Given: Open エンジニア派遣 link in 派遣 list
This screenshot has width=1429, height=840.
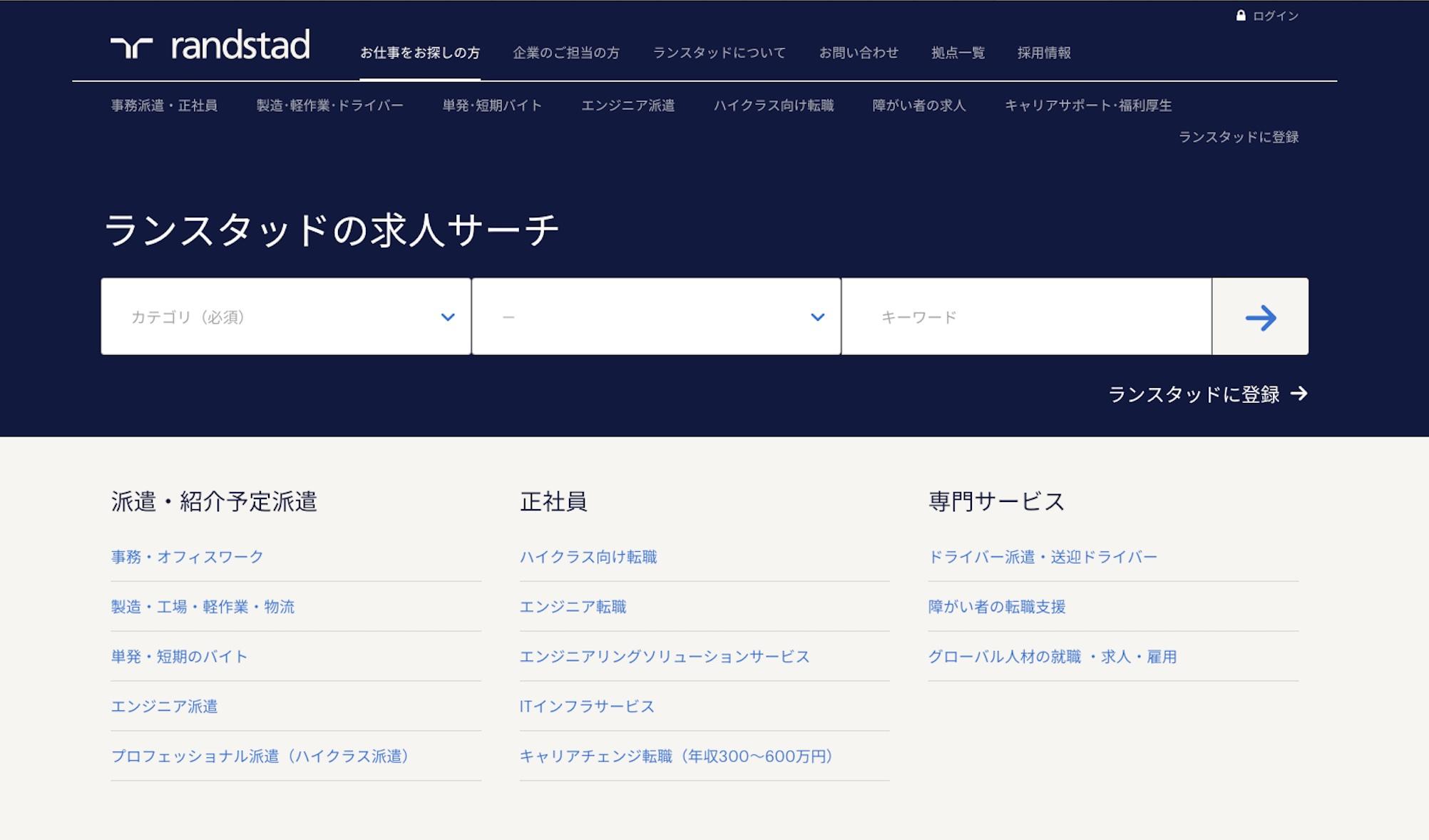Looking at the screenshot, I should 164,707.
